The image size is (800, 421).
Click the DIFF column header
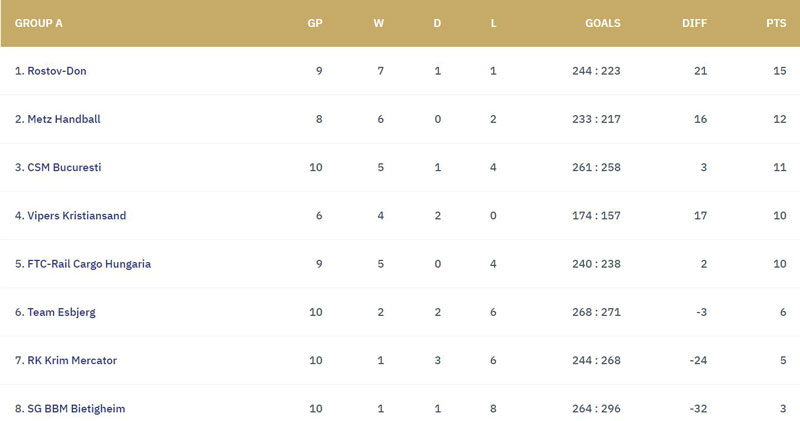click(694, 23)
